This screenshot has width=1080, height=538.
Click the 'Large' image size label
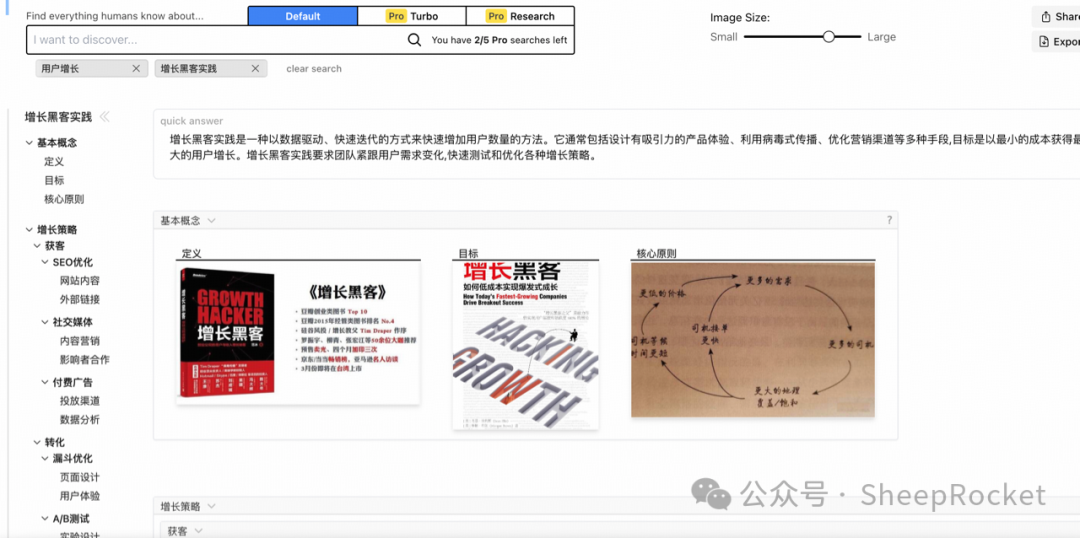(x=882, y=37)
